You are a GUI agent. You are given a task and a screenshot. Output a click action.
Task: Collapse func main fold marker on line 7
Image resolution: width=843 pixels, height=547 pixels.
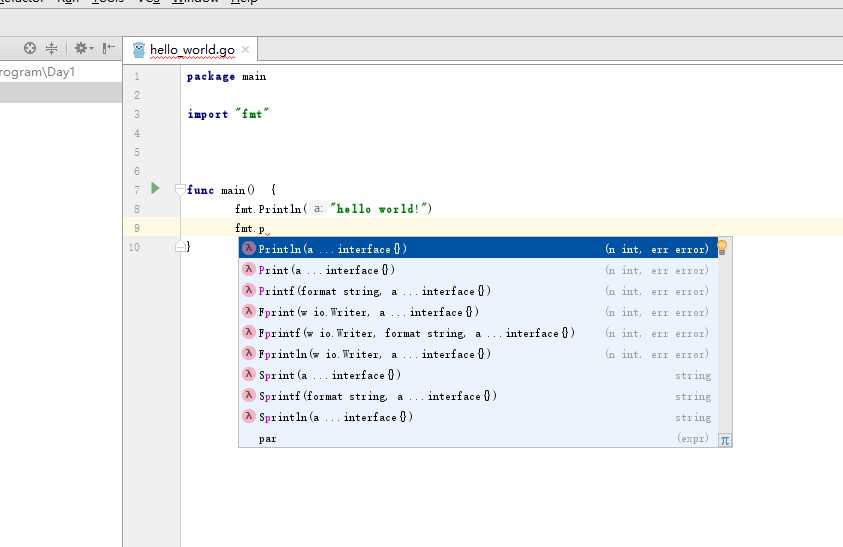[x=180, y=189]
